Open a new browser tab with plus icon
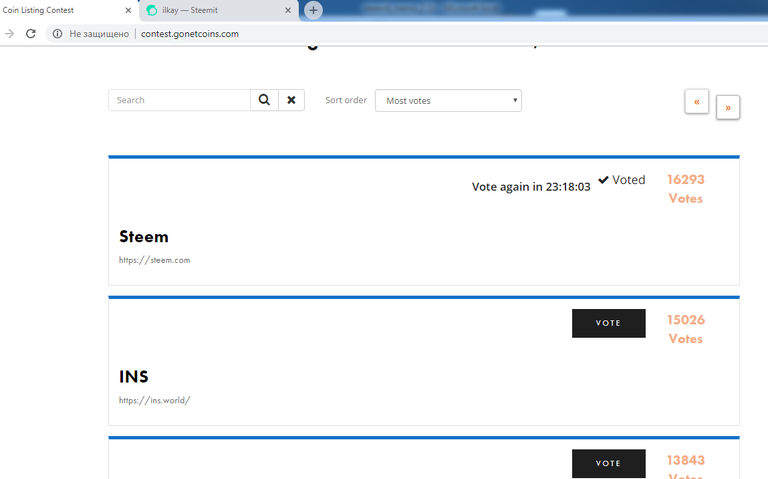Viewport: 768px width, 479px height. point(313,10)
